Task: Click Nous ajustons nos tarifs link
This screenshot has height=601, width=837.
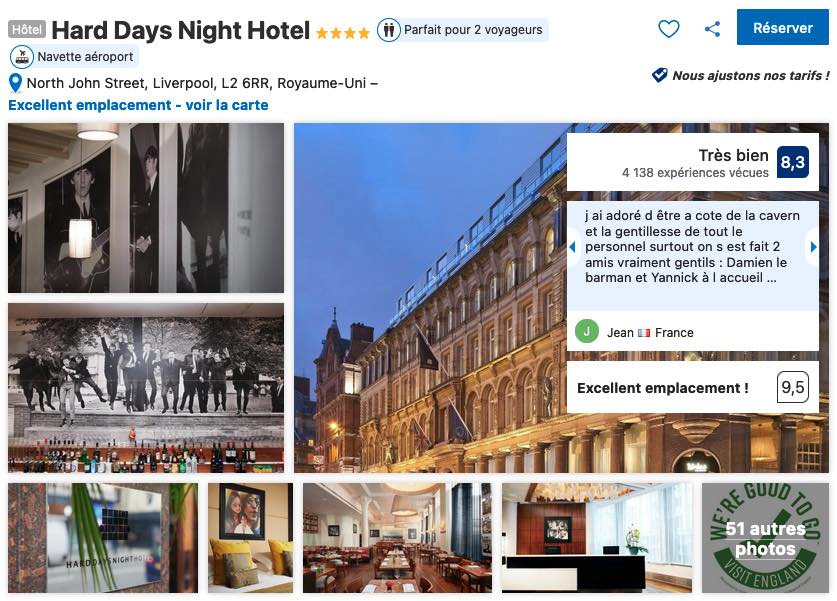Action: click(751, 76)
